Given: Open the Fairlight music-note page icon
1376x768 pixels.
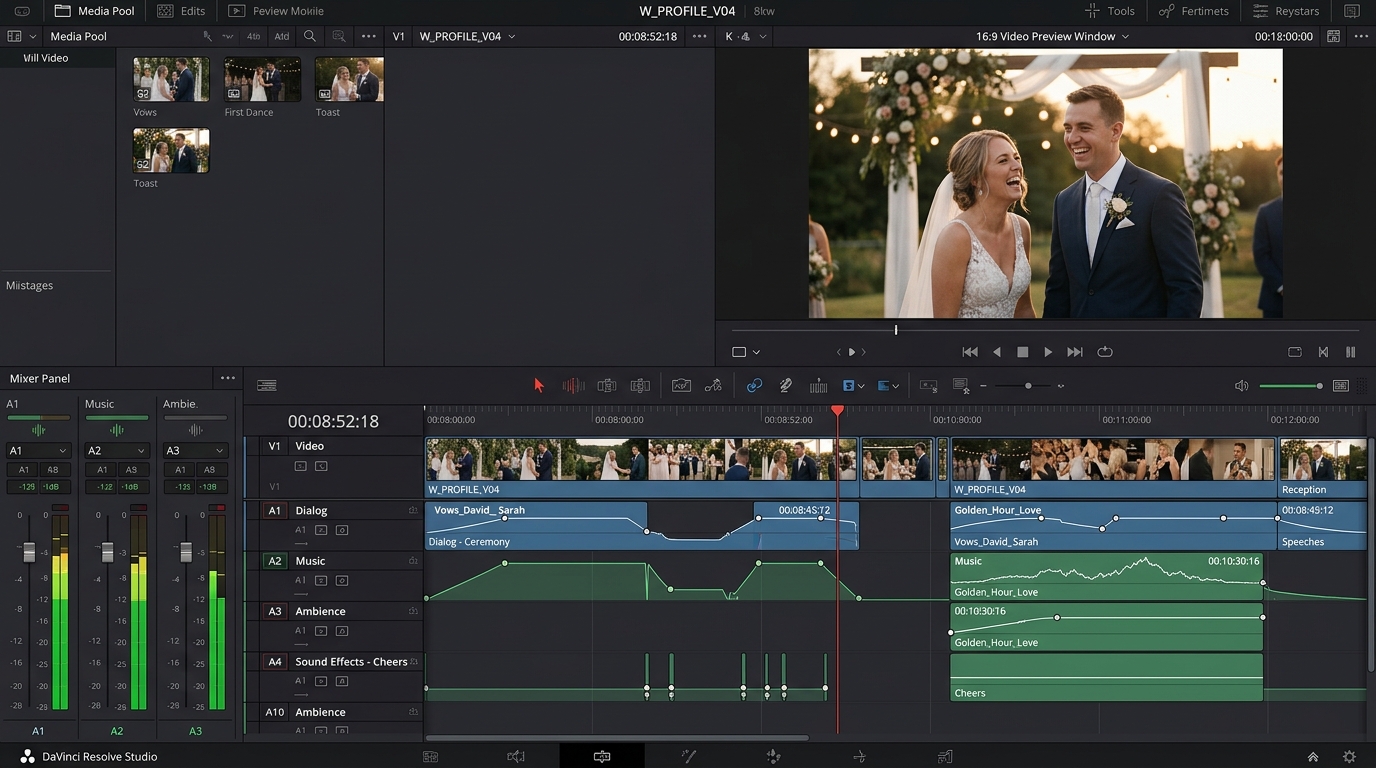Looking at the screenshot, I should tap(859, 757).
